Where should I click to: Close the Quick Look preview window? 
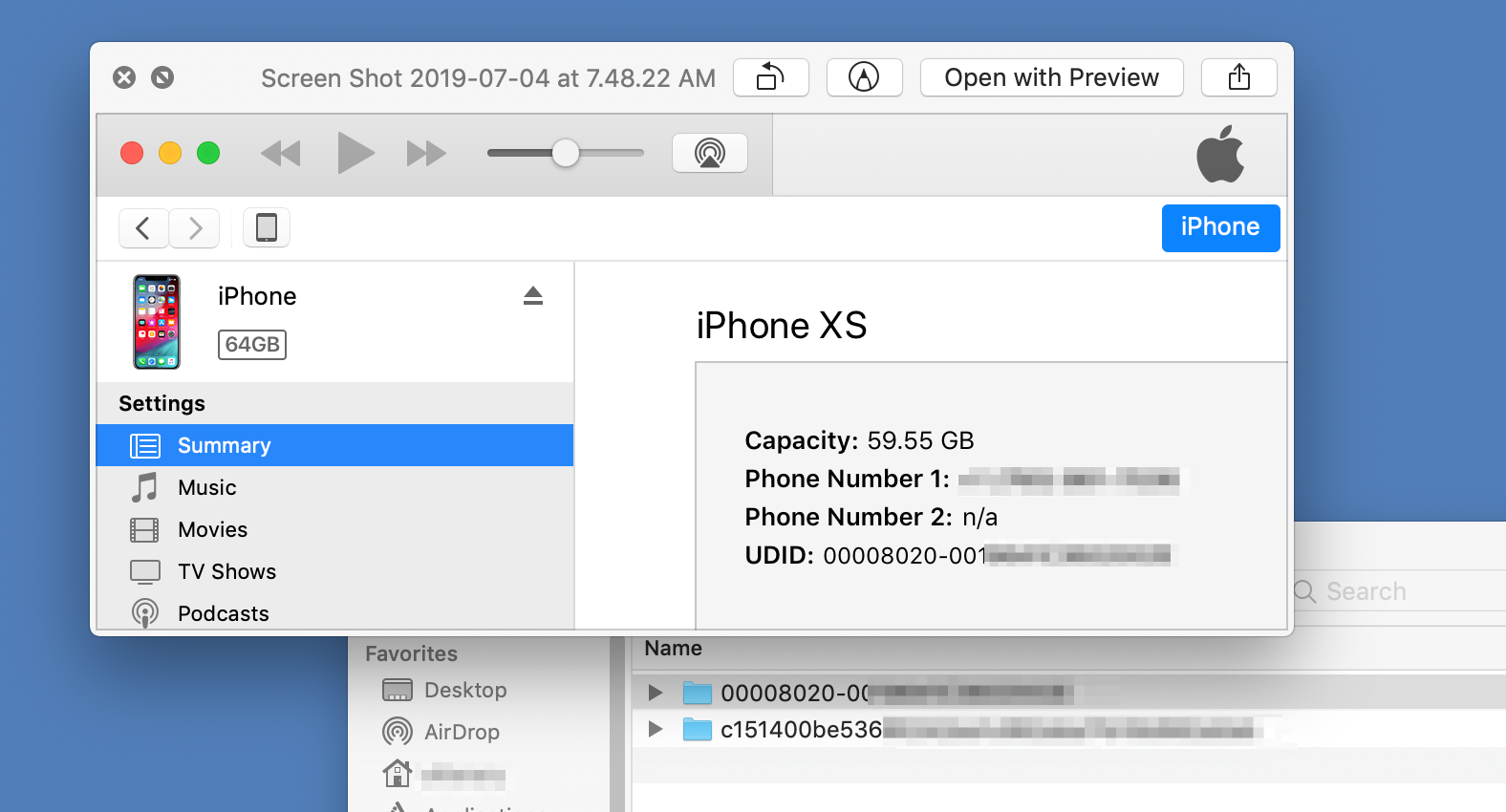click(124, 77)
